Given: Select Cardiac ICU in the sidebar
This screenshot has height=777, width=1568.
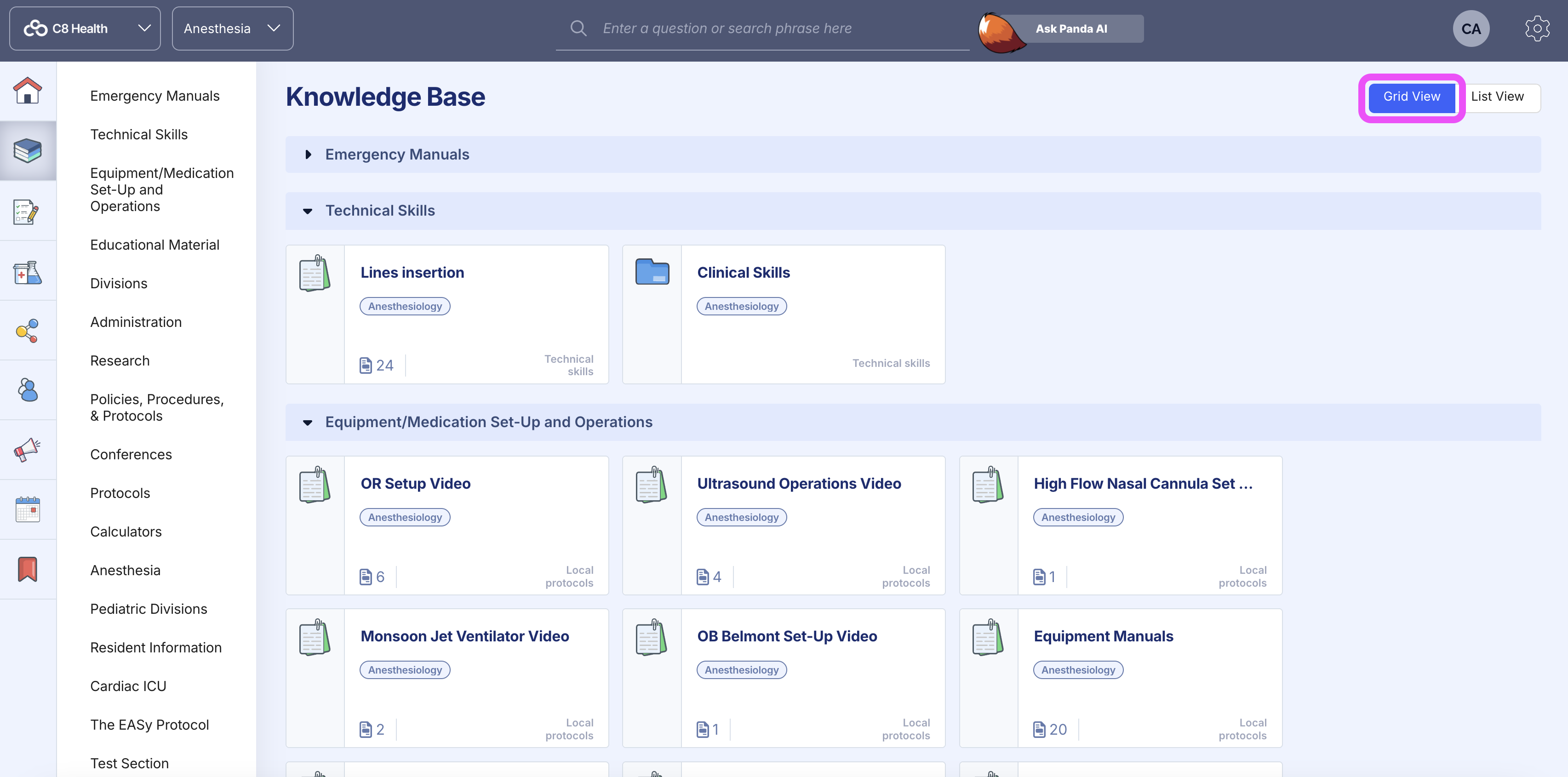Looking at the screenshot, I should coord(128,686).
